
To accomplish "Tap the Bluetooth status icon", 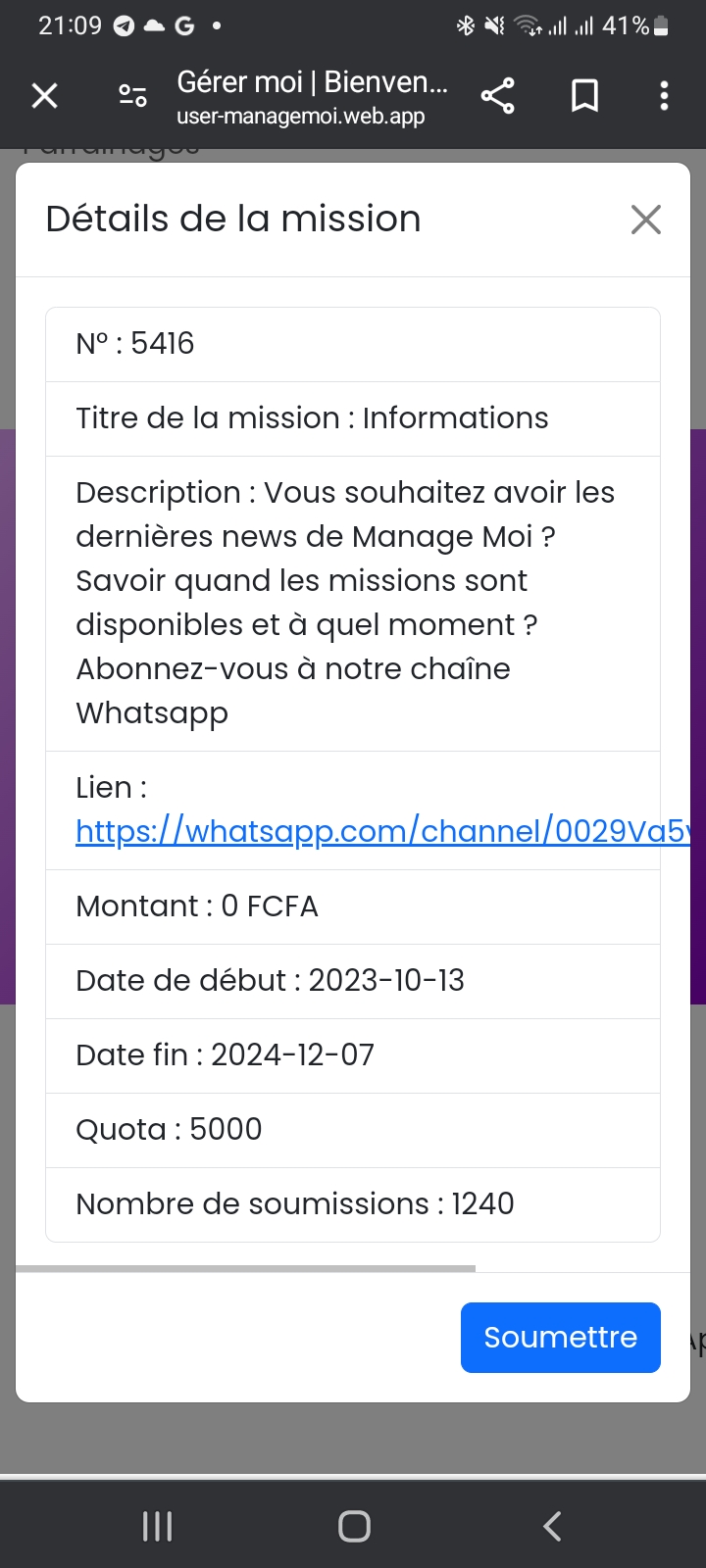I will (x=465, y=26).
